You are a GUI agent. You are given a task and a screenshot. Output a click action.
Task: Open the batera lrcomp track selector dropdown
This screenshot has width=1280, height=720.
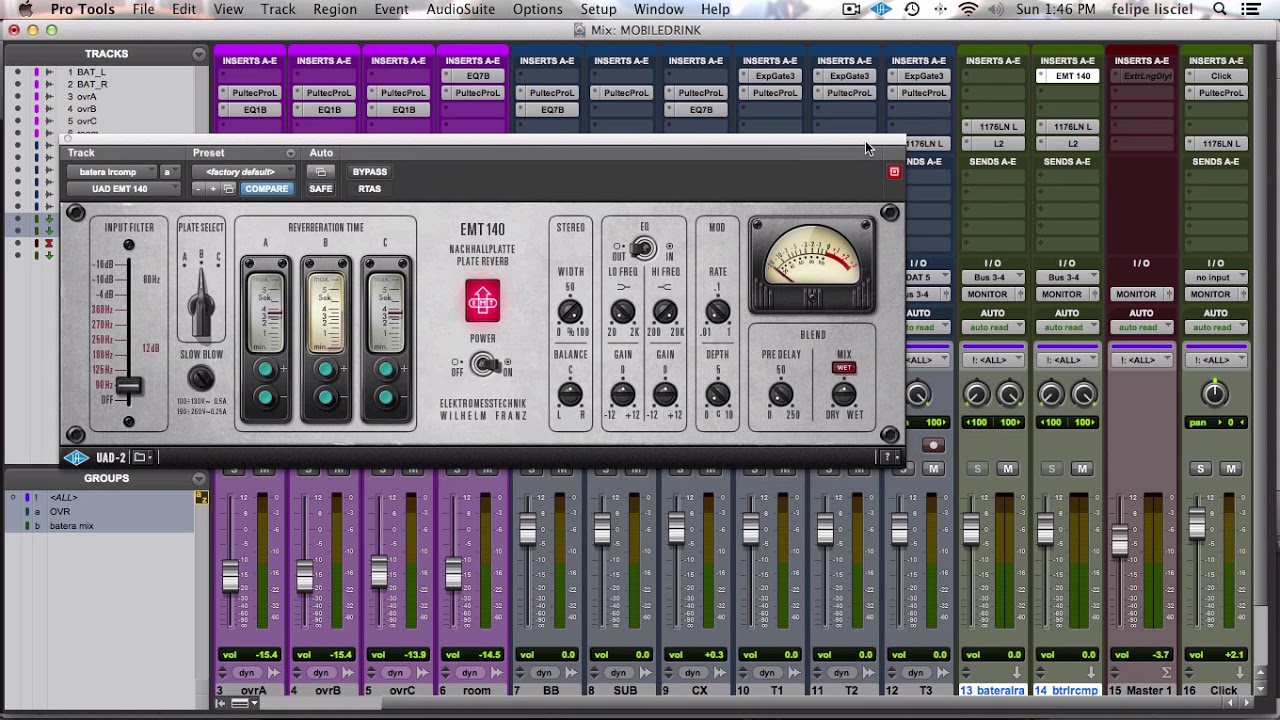(112, 172)
